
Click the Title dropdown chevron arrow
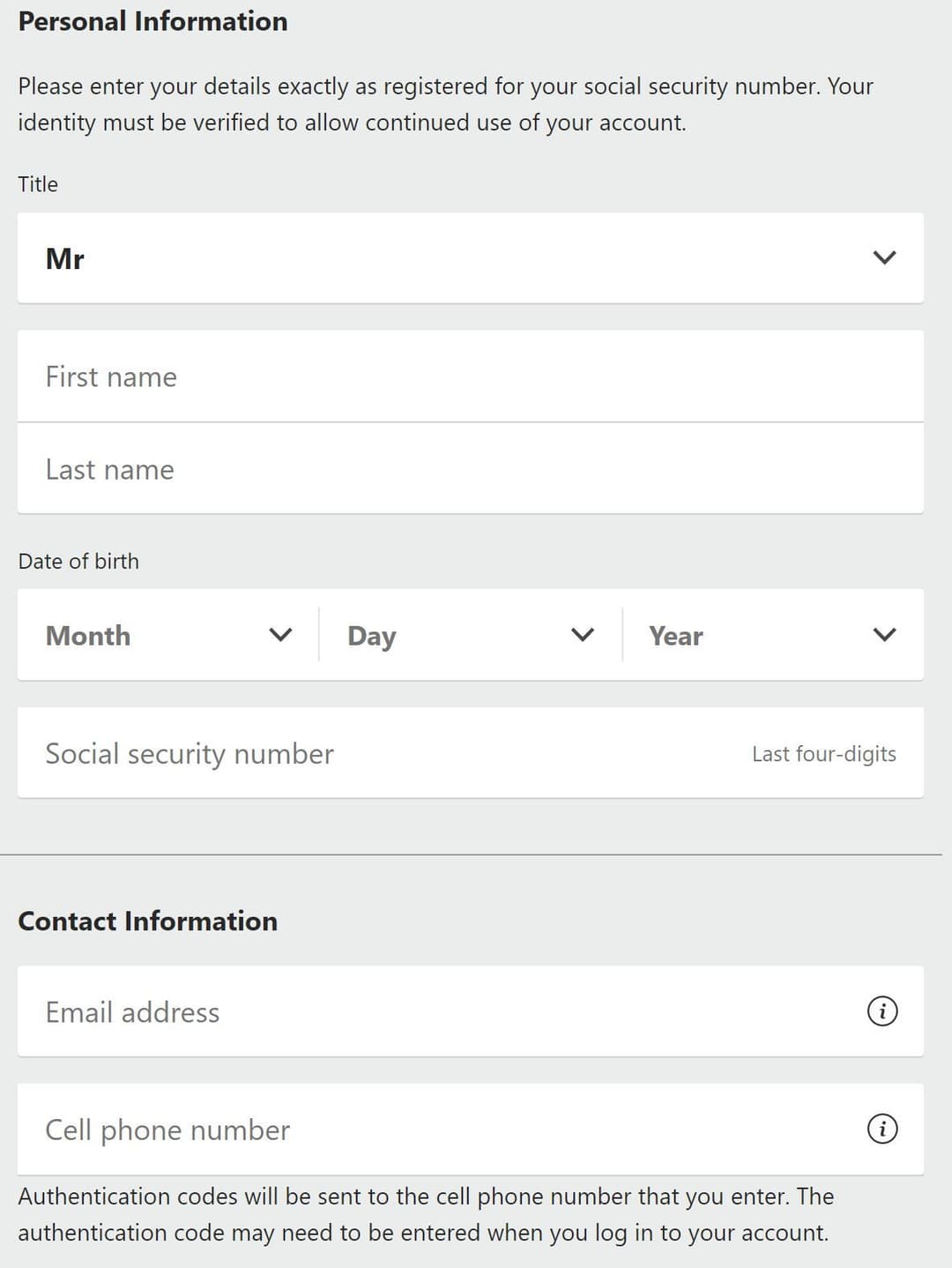click(x=886, y=257)
